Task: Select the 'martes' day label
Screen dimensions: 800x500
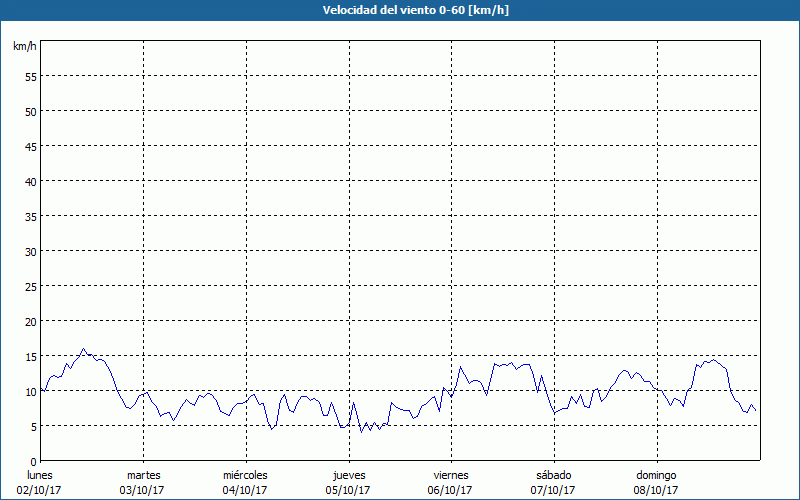Action: (x=143, y=475)
